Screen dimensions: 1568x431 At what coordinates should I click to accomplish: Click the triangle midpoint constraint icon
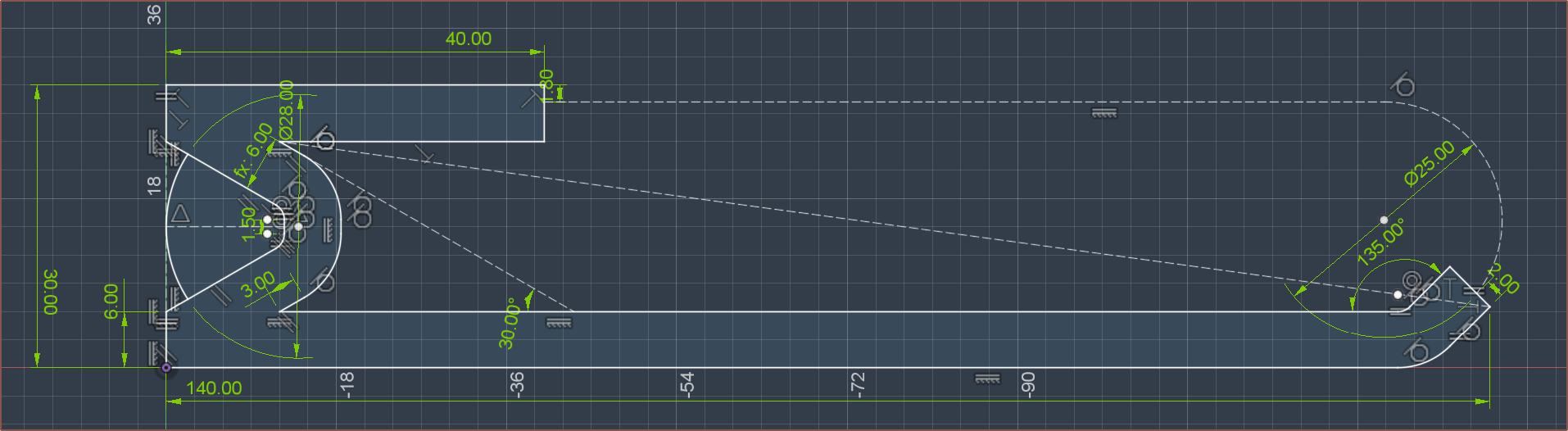click(180, 215)
